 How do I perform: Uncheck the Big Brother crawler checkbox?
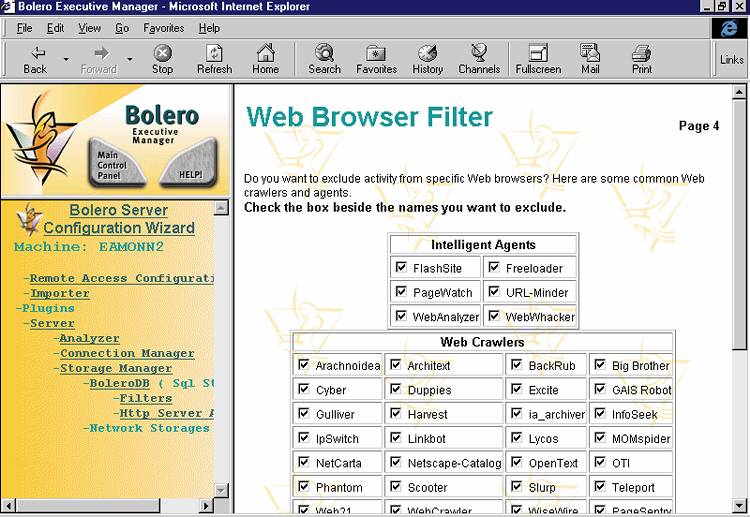click(598, 365)
